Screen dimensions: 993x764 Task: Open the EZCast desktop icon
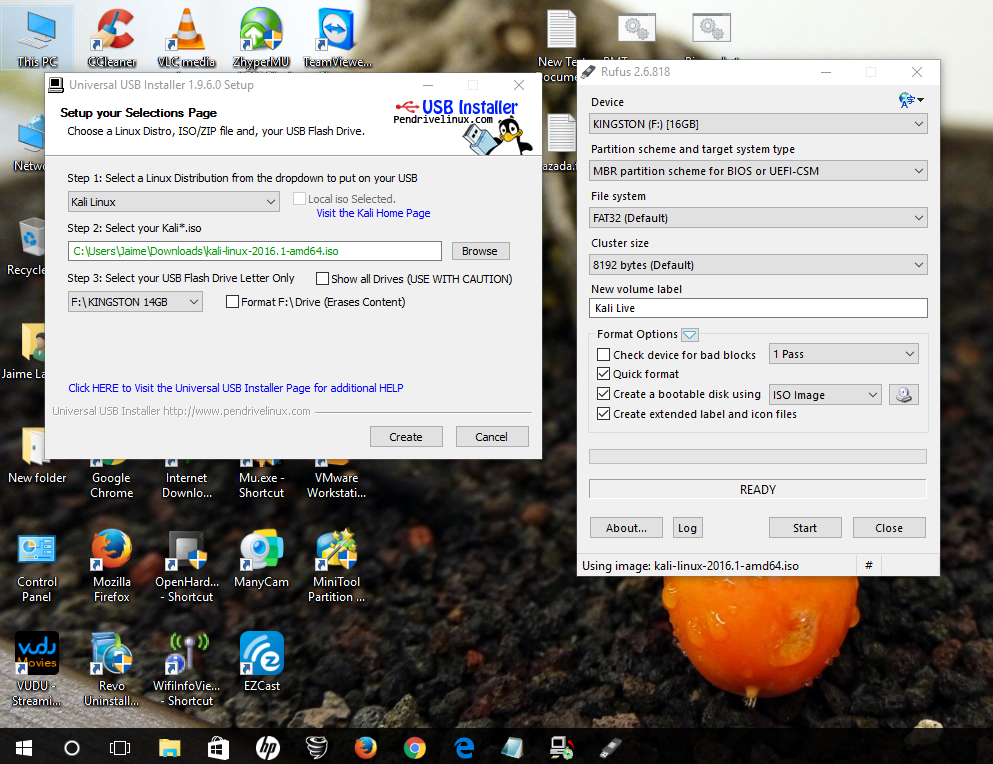[x=261, y=662]
